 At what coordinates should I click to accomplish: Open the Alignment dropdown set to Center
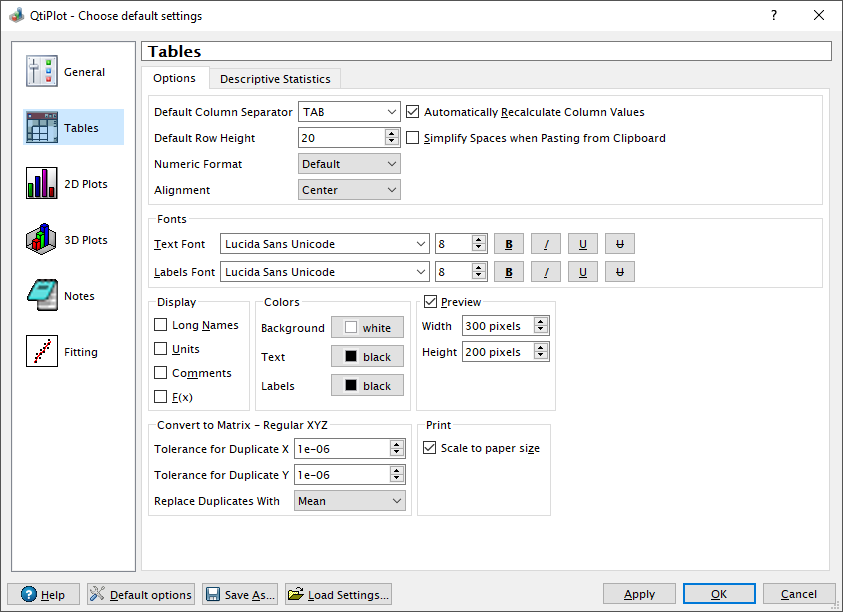coord(349,190)
